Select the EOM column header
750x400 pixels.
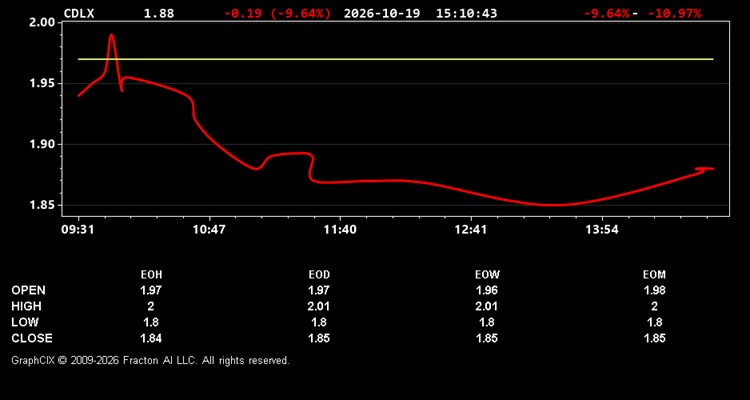click(654, 275)
